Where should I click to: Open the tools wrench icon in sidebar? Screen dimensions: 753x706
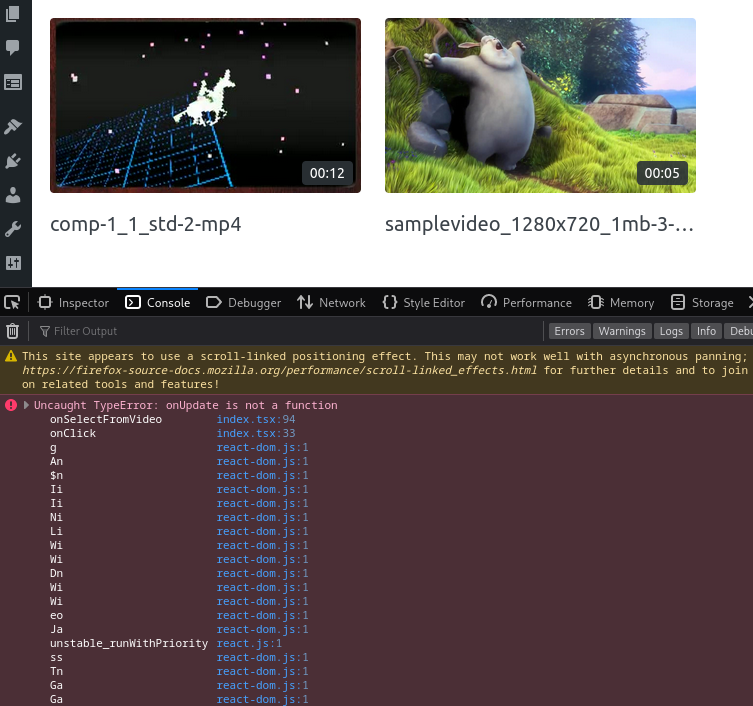pyautogui.click(x=12, y=229)
